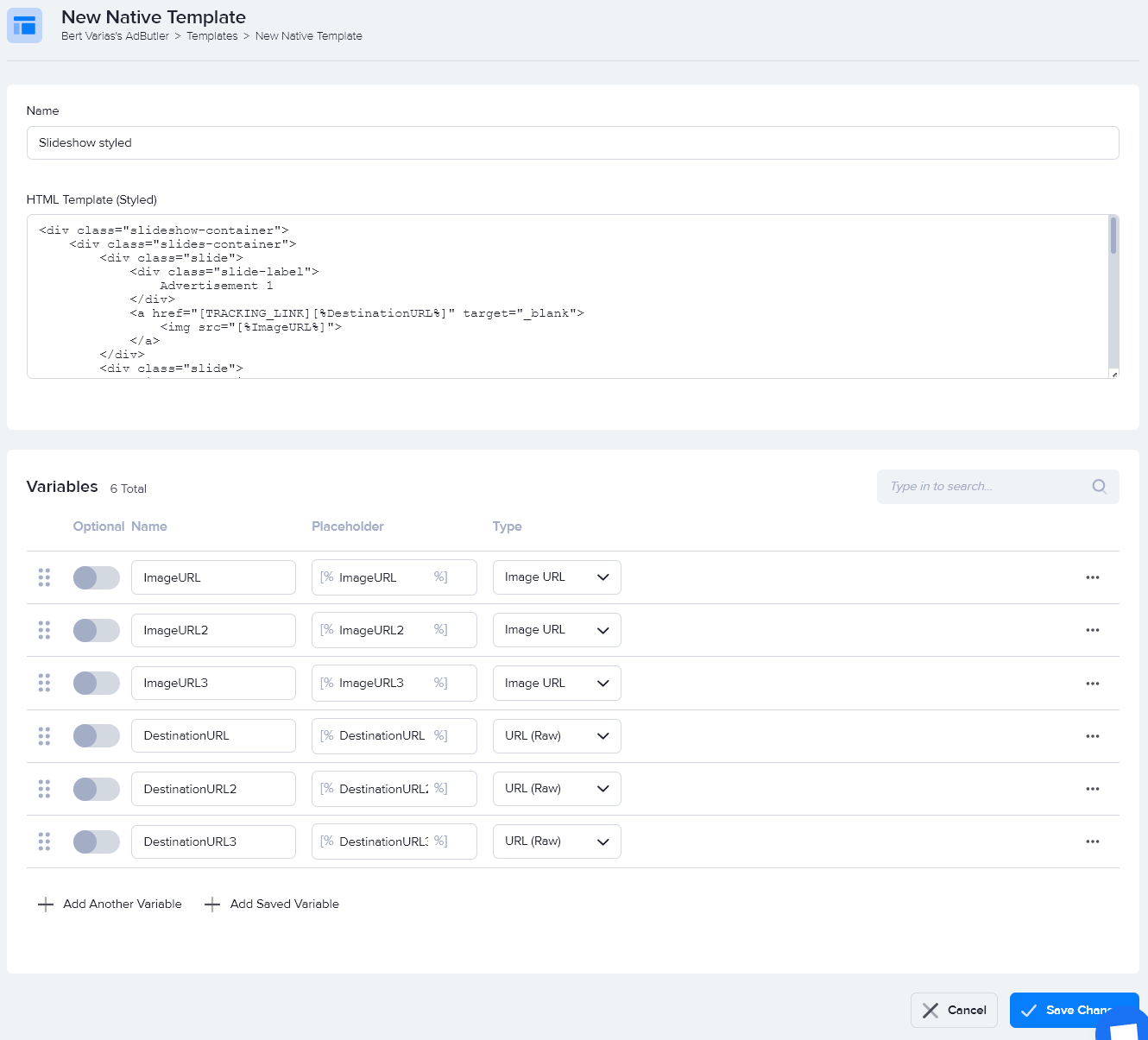The width and height of the screenshot is (1148, 1040).
Task: Toggle the Optional switch for DestinationURL3
Action: pyautogui.click(x=97, y=841)
